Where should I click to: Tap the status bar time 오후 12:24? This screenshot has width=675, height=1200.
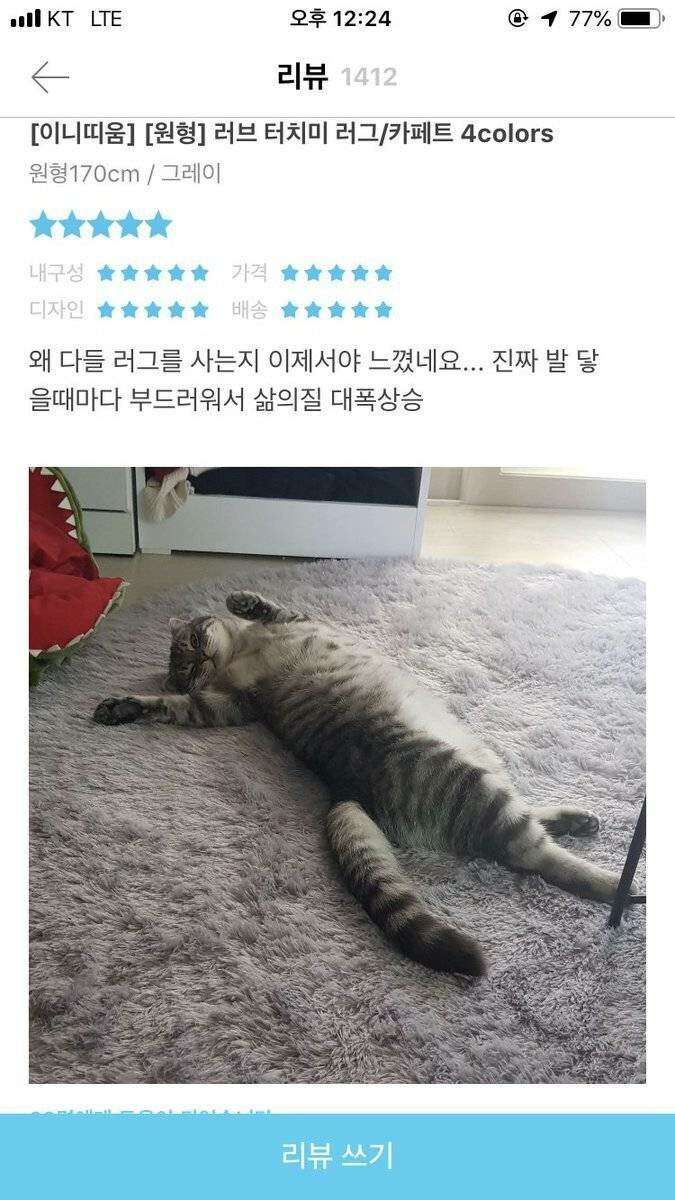[x=340, y=19]
